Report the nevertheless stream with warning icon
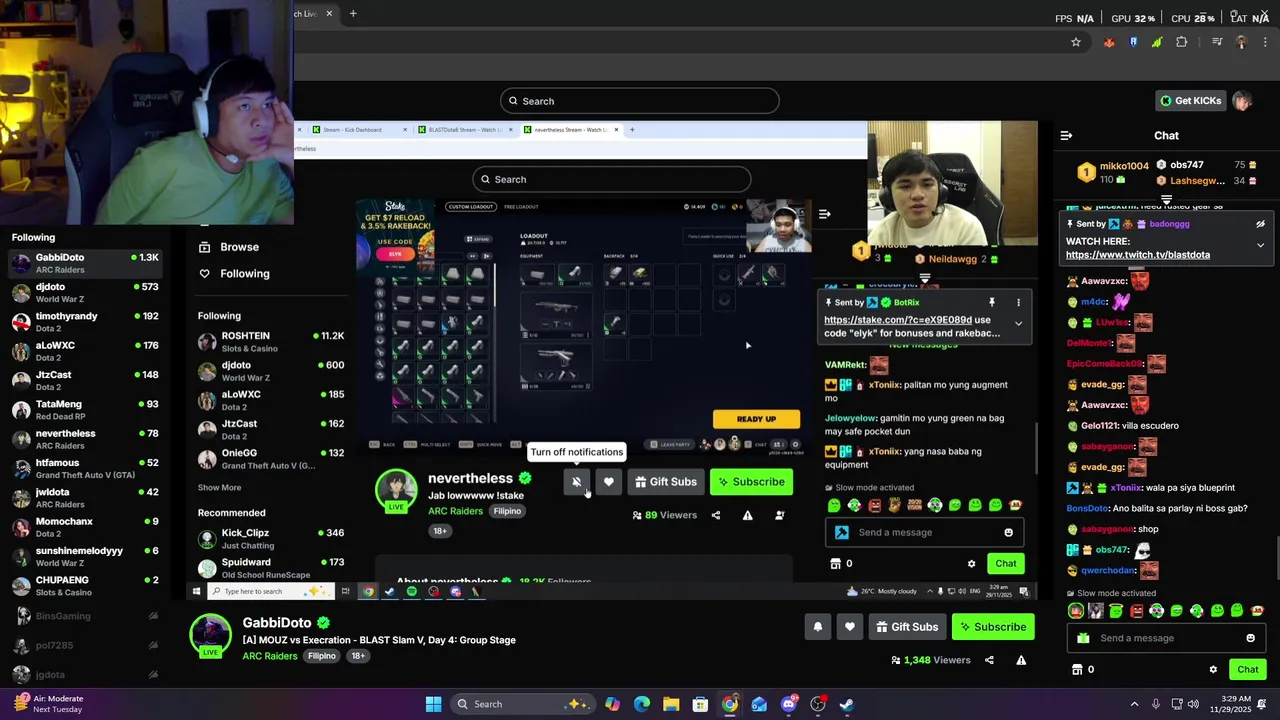Screen dimensions: 1280x720 point(747,515)
